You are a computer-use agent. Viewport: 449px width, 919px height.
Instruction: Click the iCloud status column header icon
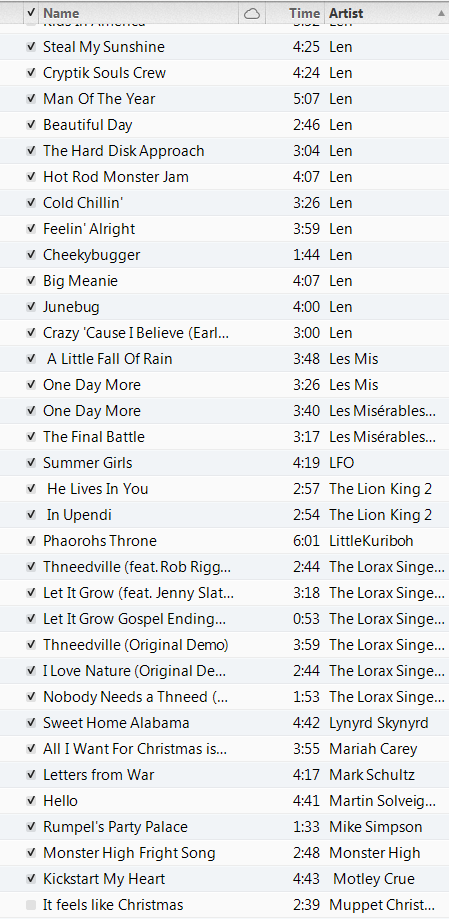point(251,13)
